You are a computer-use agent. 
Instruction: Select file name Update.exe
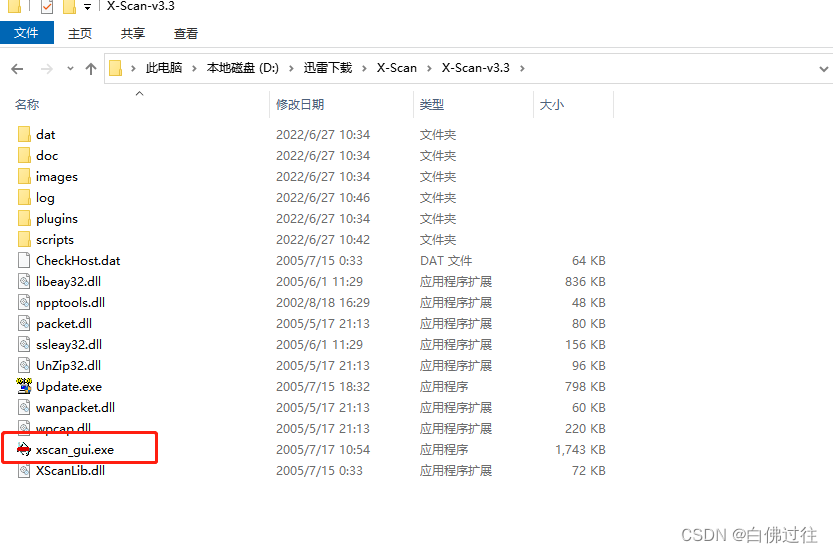69,387
